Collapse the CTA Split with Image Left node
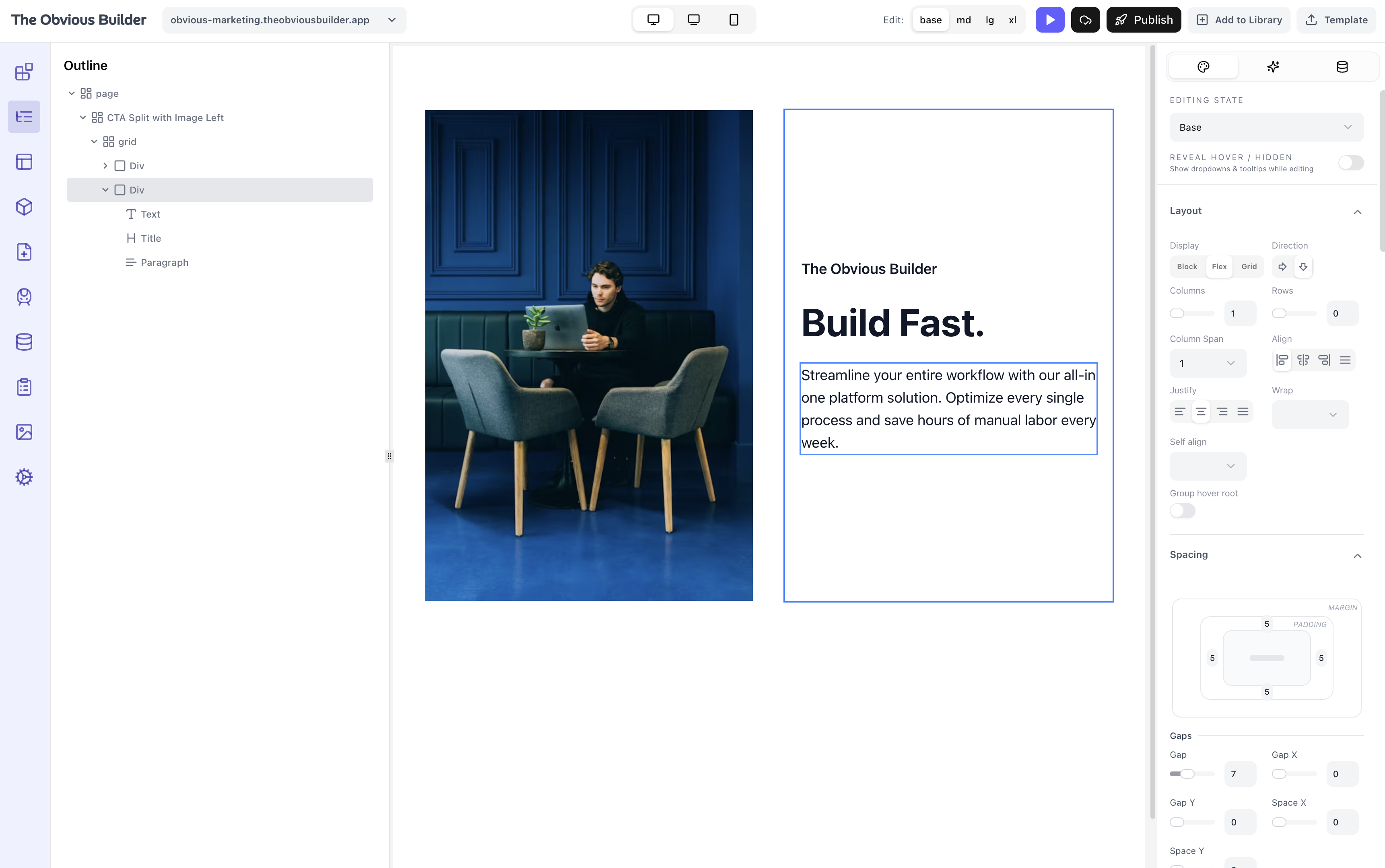The height and width of the screenshot is (868, 1385). click(83, 117)
